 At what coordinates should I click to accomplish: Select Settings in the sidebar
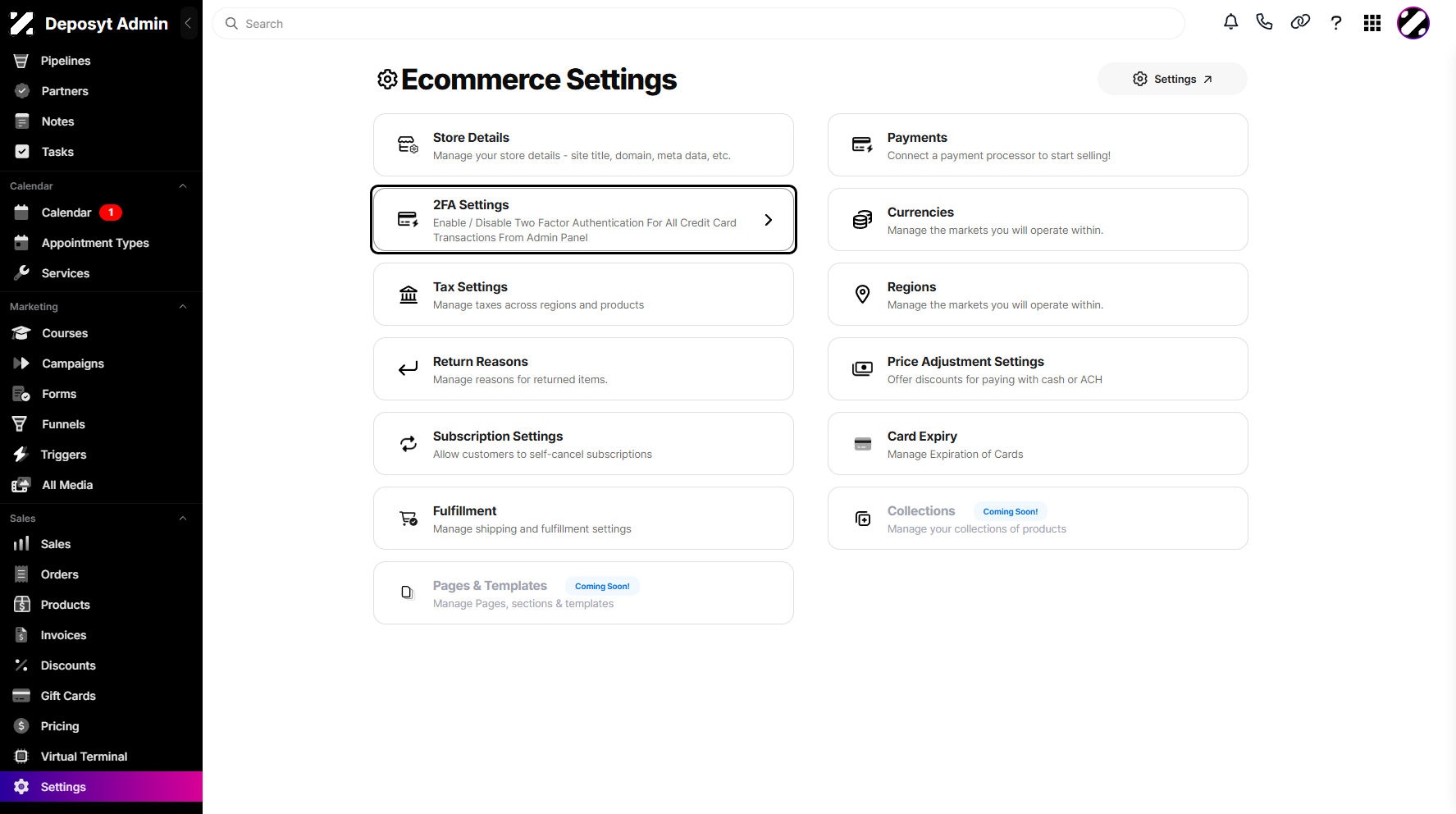point(101,787)
